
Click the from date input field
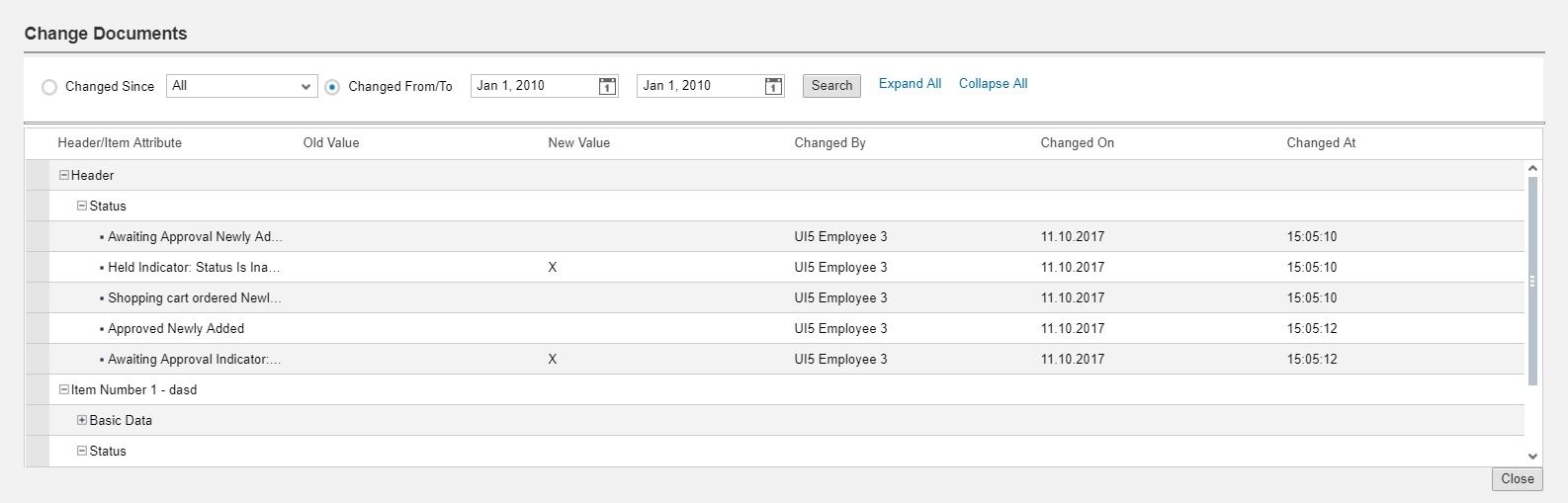point(534,86)
